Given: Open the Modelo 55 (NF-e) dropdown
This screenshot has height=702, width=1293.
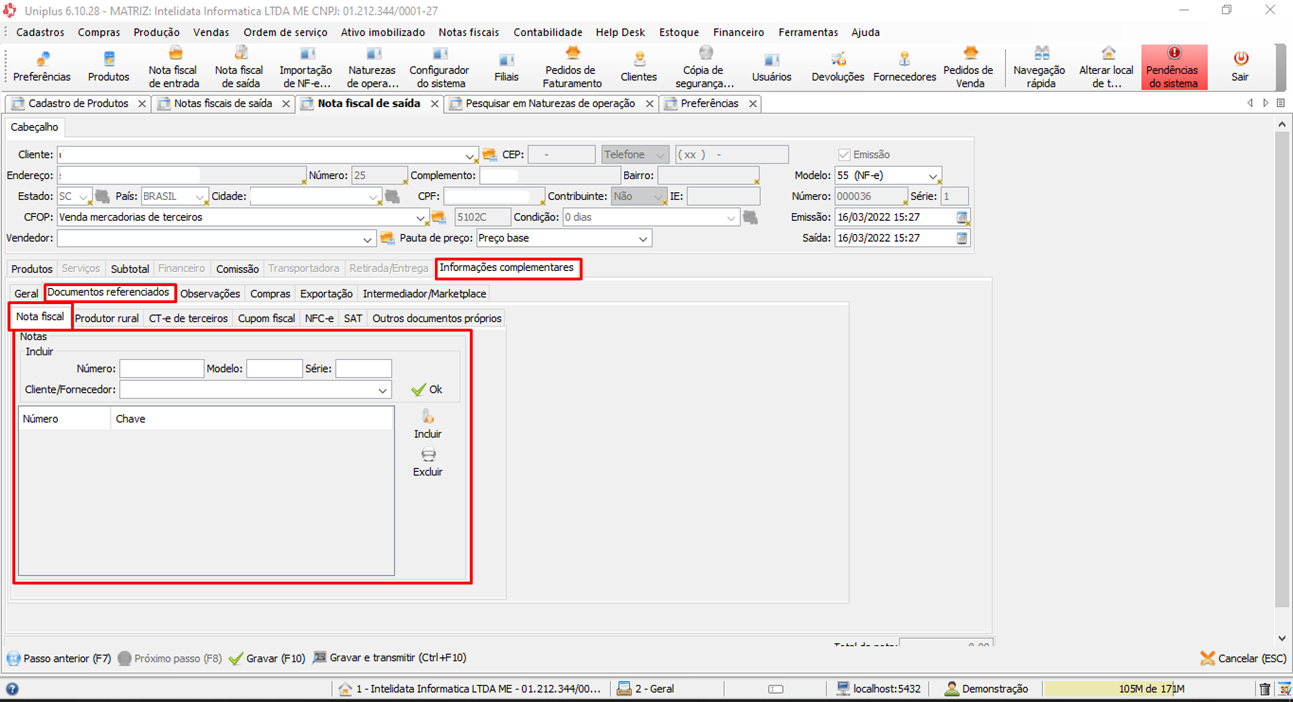Looking at the screenshot, I should [x=932, y=176].
